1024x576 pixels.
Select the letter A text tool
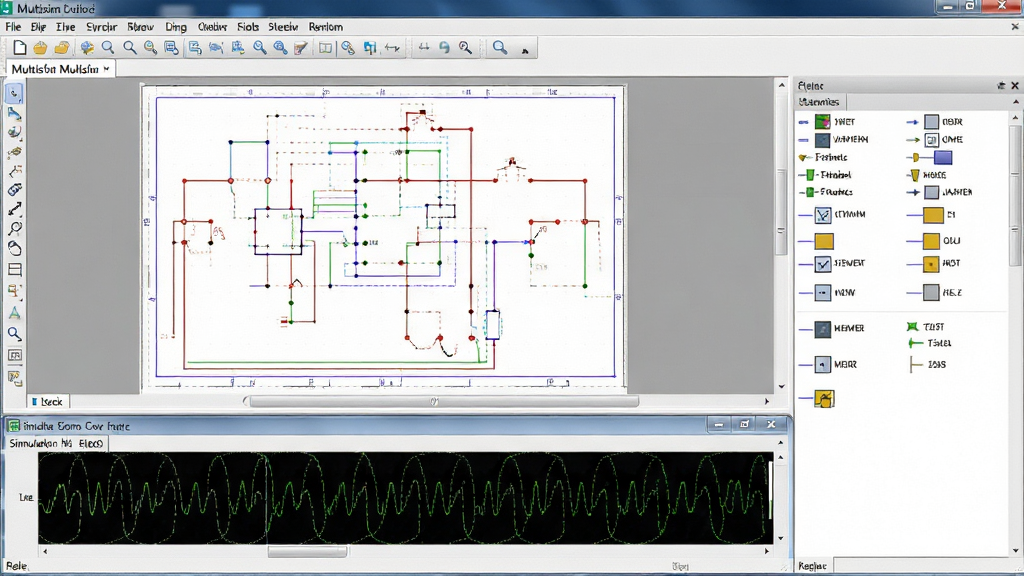click(x=14, y=313)
